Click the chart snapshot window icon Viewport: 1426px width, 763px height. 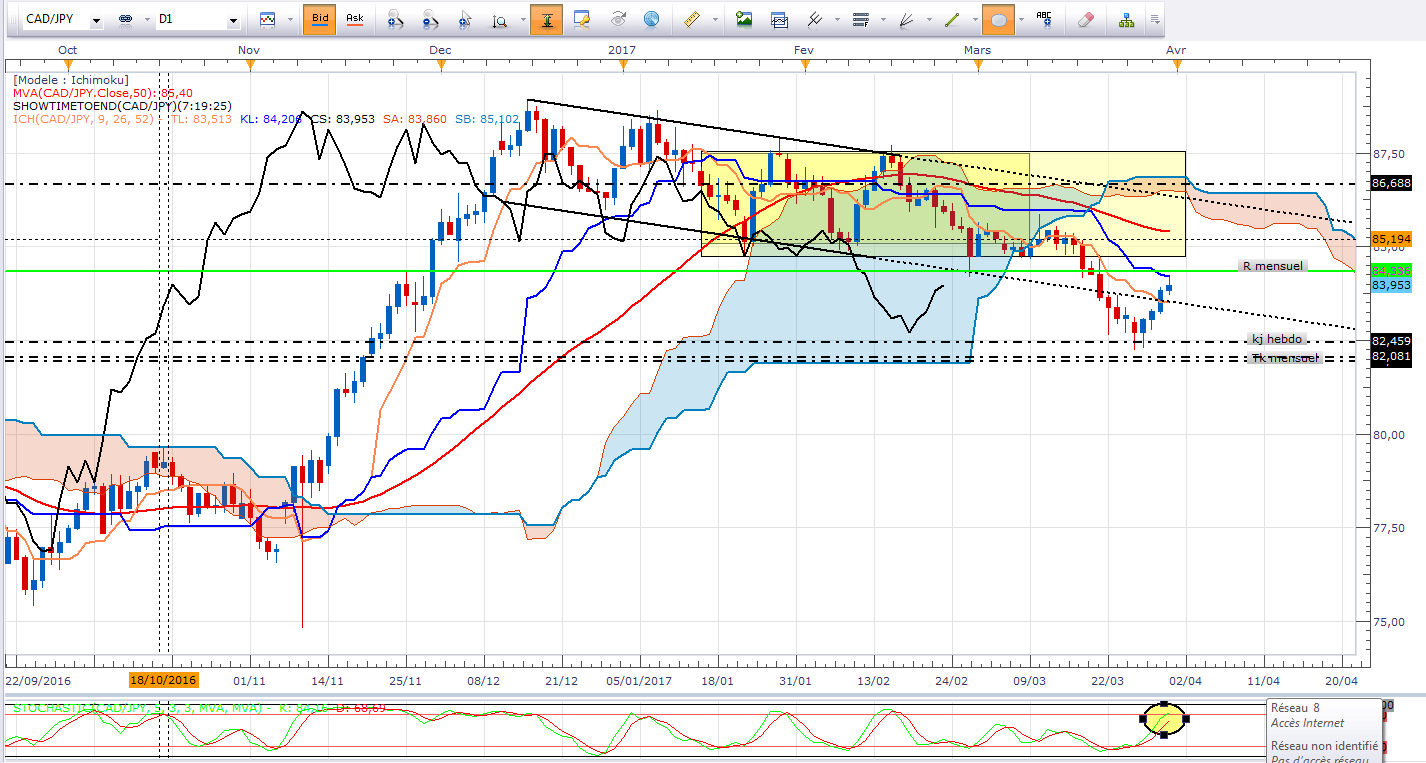point(778,20)
